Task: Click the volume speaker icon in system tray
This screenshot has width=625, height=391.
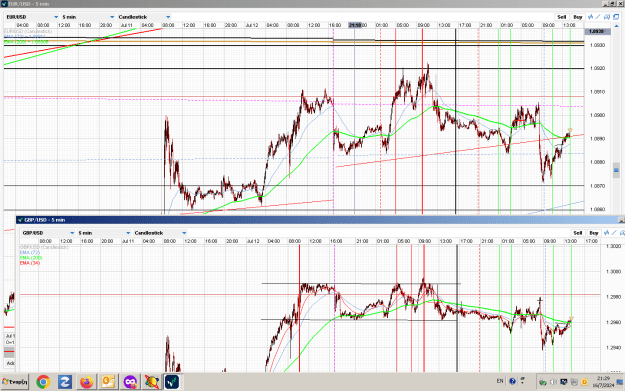Action: (553, 382)
